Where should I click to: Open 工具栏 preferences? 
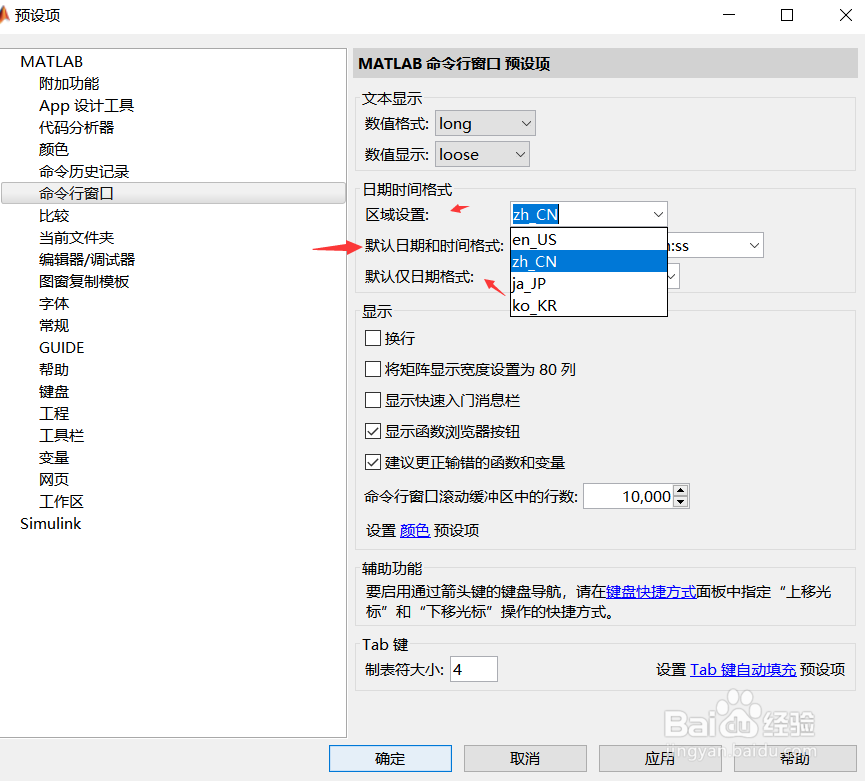coord(61,436)
